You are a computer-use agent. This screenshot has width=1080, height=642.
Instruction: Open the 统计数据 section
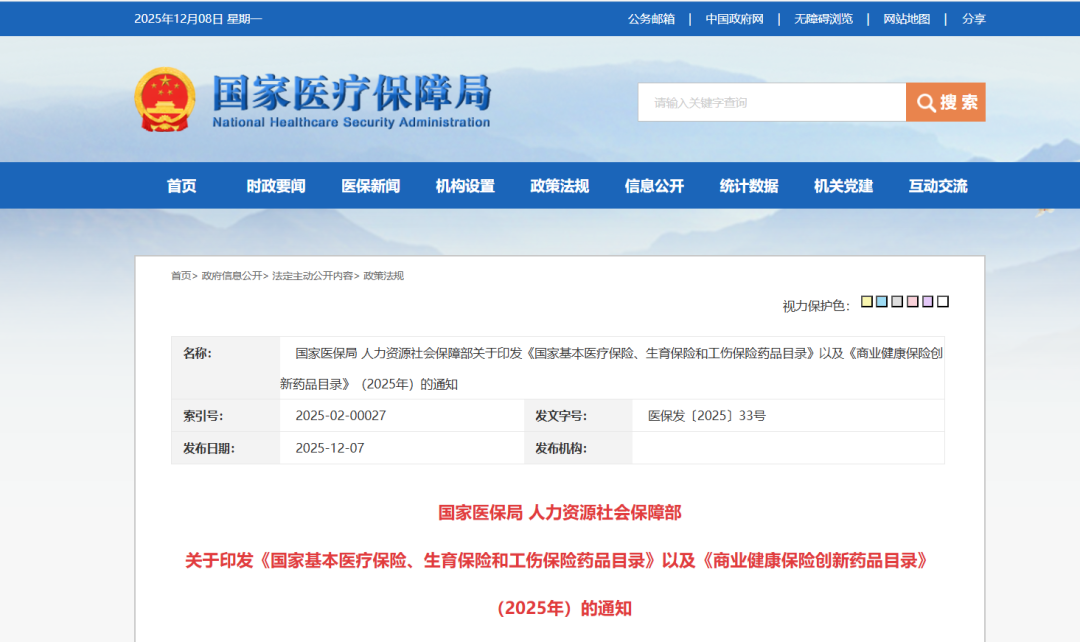pyautogui.click(x=748, y=185)
